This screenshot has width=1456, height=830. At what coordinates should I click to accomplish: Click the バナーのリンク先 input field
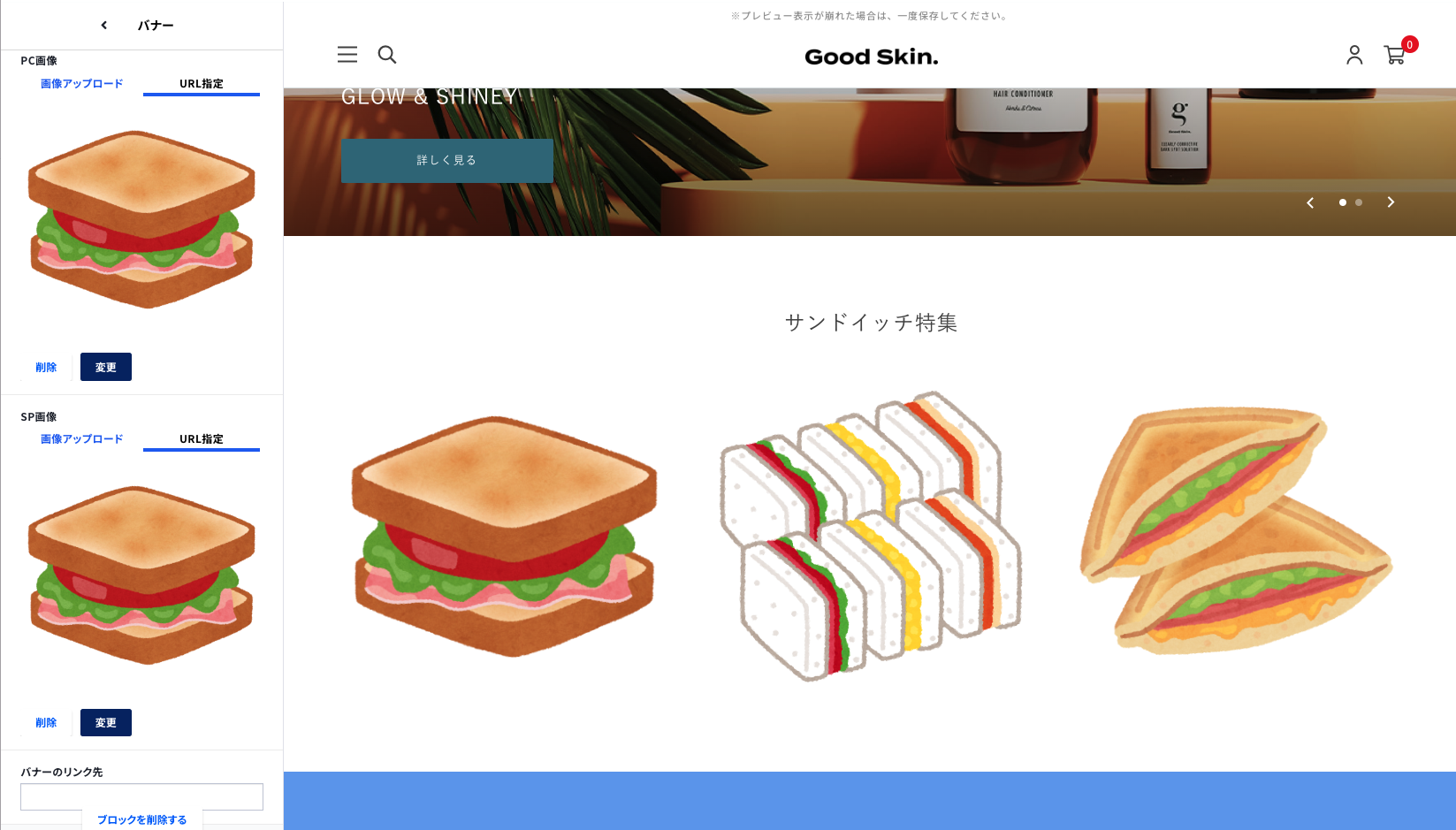pyautogui.click(x=141, y=796)
